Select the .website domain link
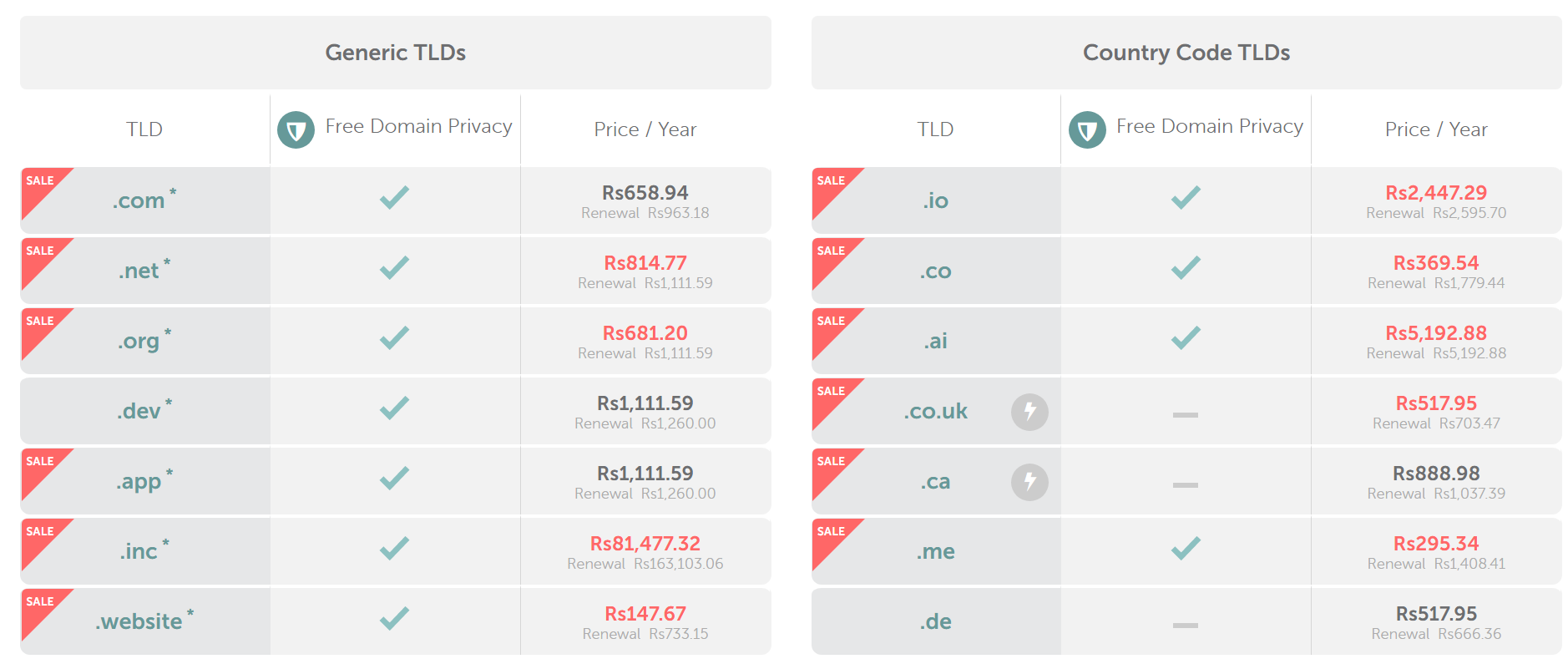The image size is (1568, 664). click(x=139, y=622)
